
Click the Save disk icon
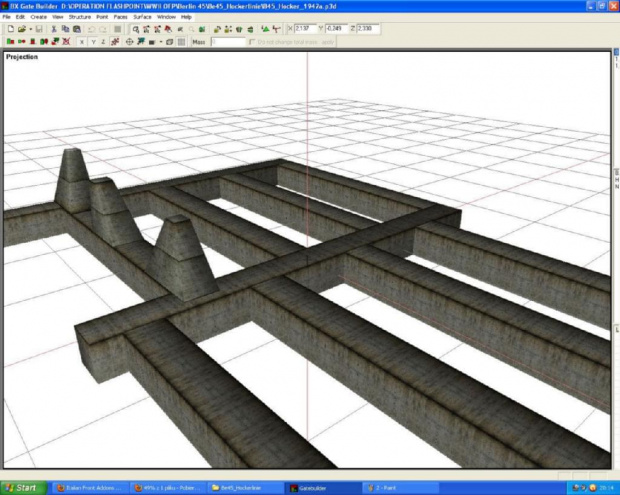39,30
